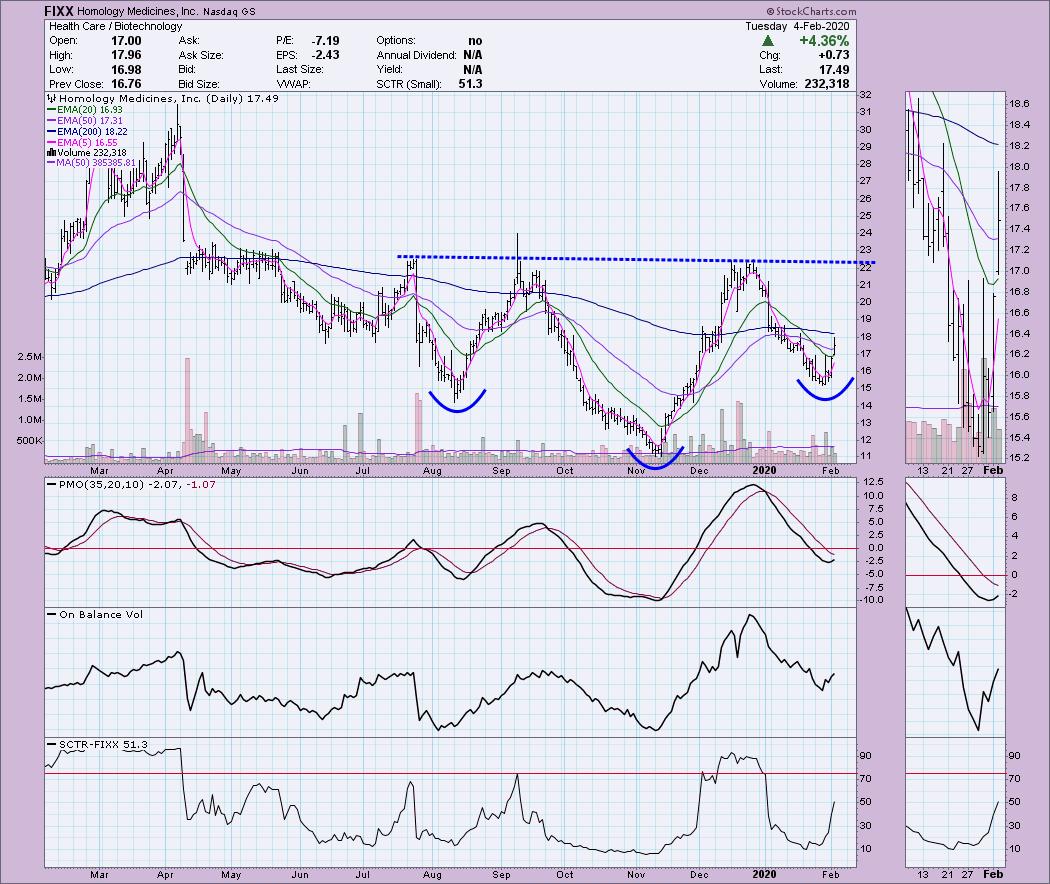Click the green up-triangle price change icon
Screen dimensions: 1050x884
[768, 41]
